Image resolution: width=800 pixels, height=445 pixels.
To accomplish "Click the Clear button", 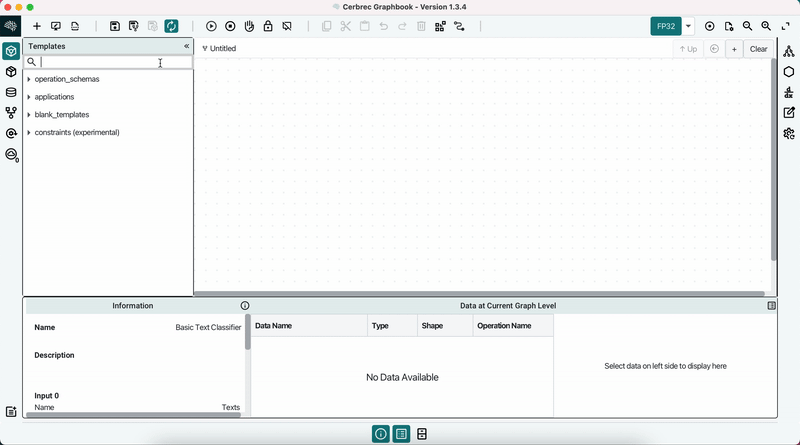I will [x=758, y=49].
